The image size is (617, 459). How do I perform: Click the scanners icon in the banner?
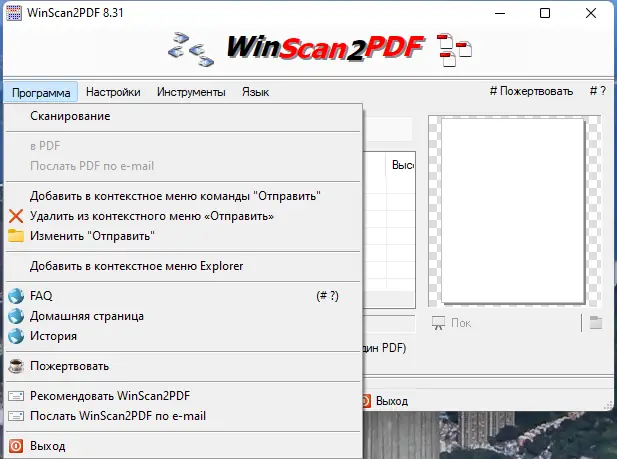pos(191,49)
